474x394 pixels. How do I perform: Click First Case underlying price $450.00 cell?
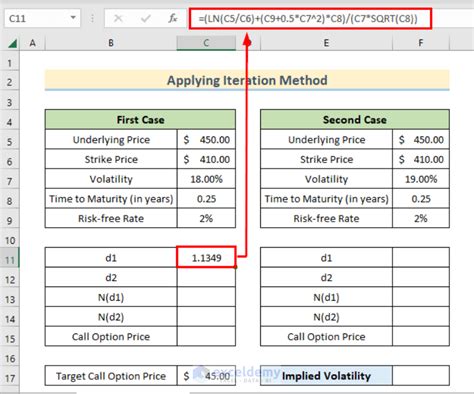(206, 139)
